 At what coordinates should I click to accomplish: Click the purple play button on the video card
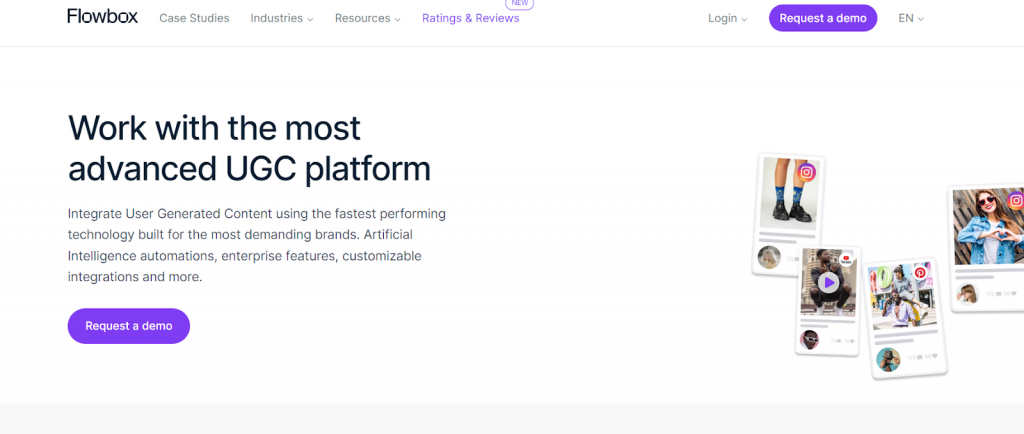[828, 283]
